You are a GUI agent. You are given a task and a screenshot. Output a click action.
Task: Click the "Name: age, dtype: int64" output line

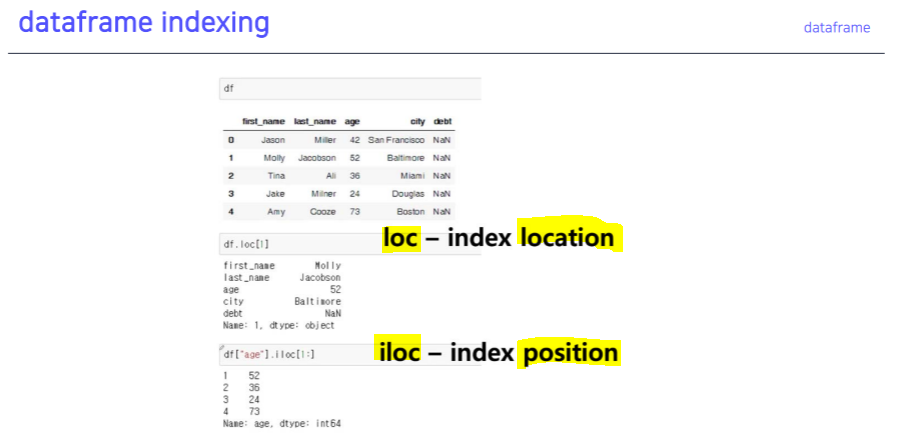(282, 424)
